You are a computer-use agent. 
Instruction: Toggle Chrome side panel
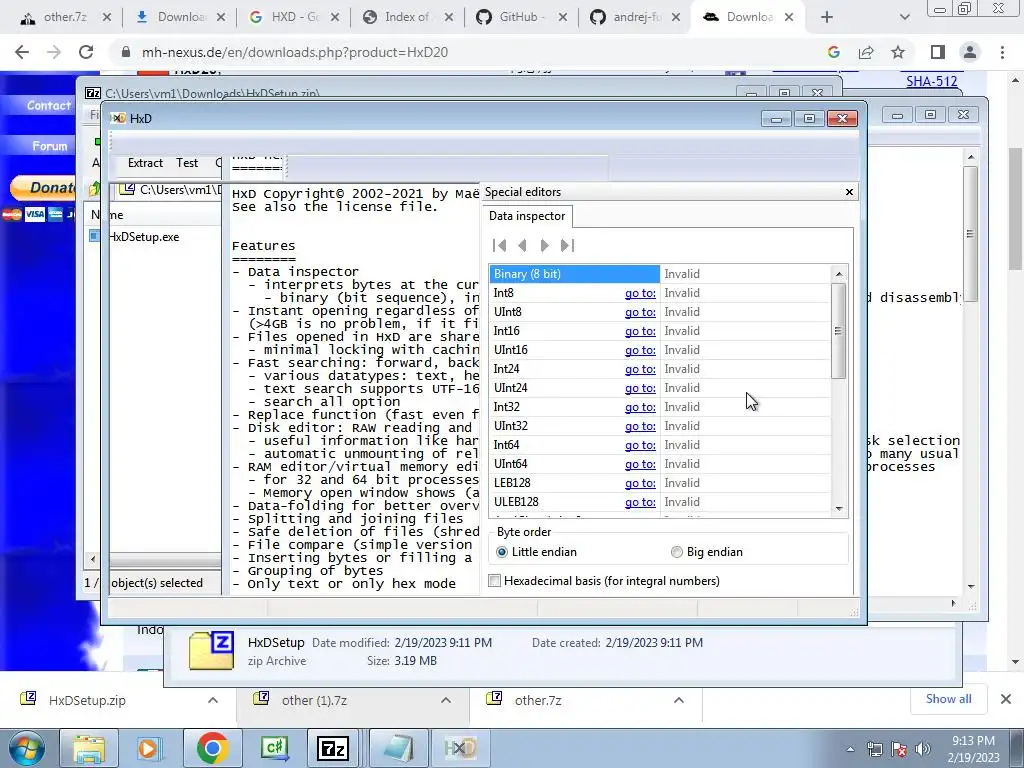tap(938, 52)
